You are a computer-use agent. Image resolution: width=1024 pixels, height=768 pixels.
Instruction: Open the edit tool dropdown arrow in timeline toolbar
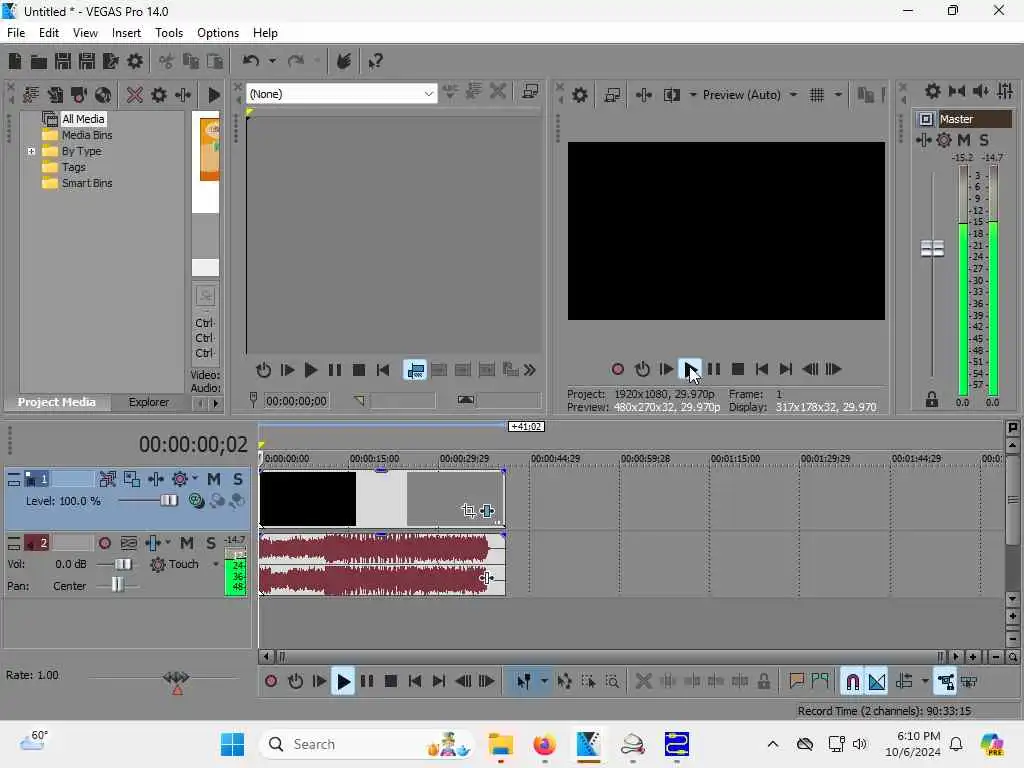click(x=544, y=682)
